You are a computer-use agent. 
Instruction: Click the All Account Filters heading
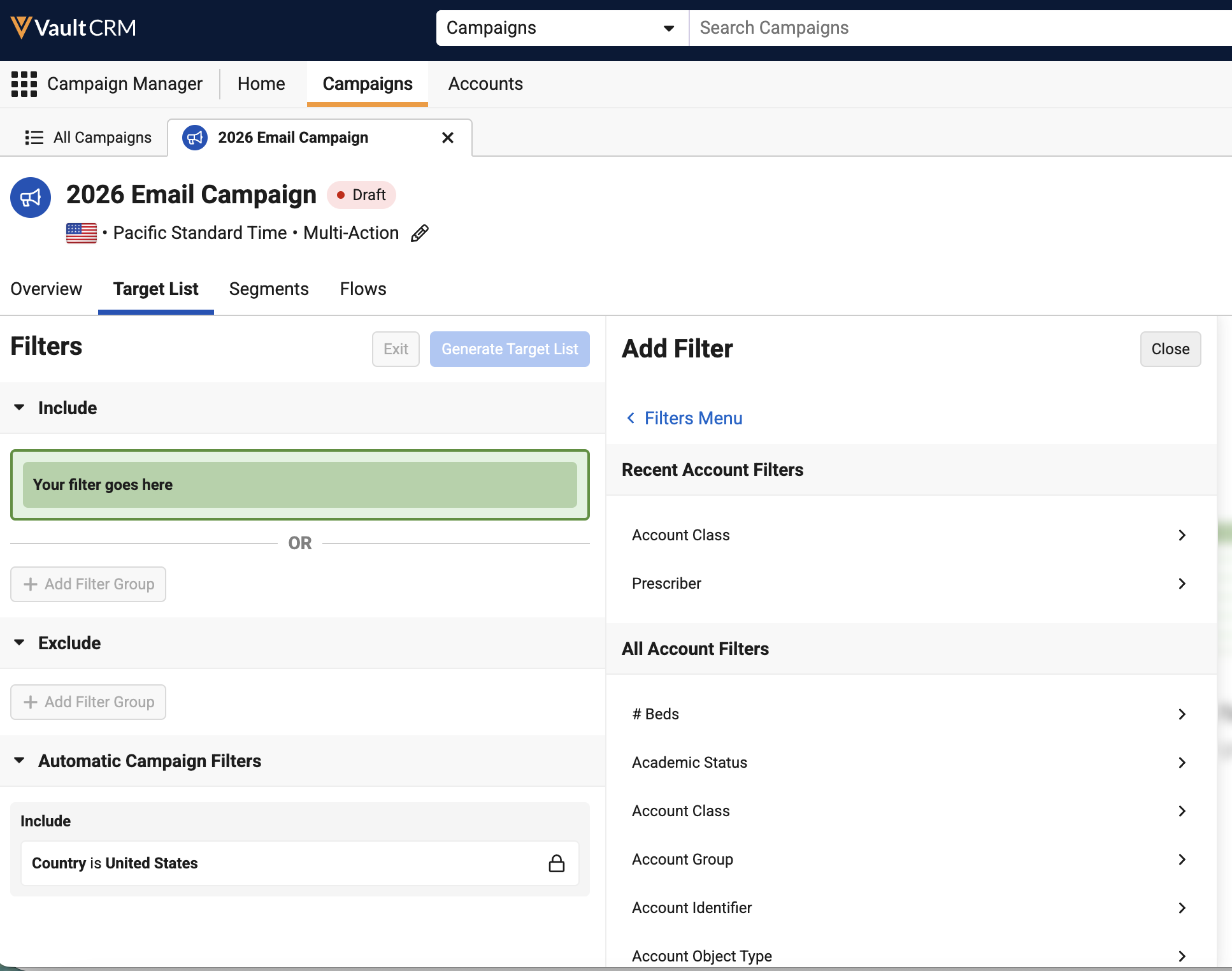click(x=695, y=649)
